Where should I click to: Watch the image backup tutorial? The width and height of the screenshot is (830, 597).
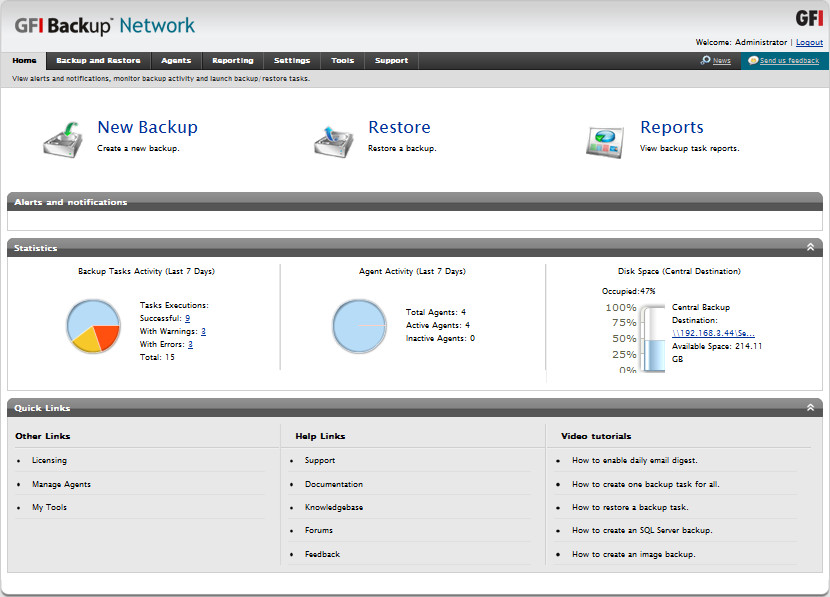click(x=634, y=554)
